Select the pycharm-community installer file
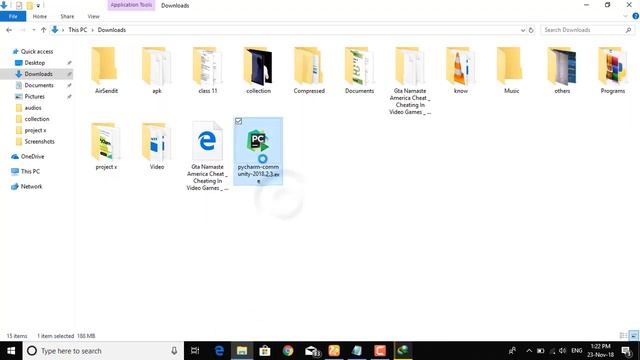The height and width of the screenshot is (360, 640). tap(258, 151)
